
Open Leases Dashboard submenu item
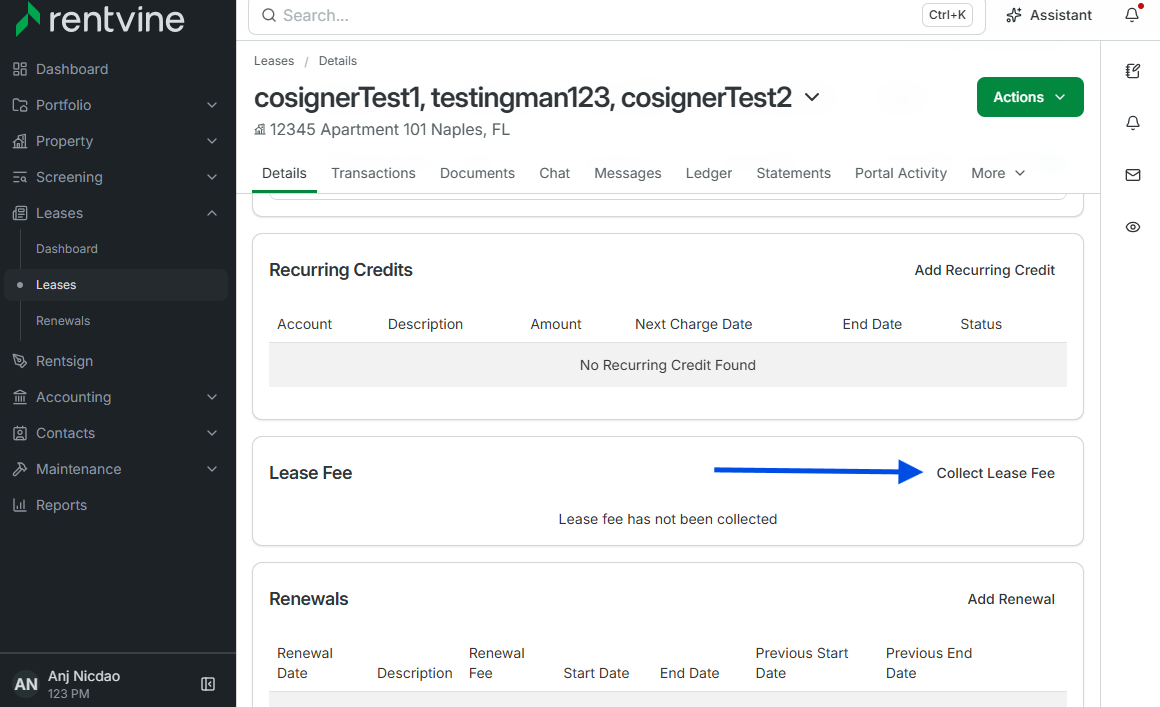(x=67, y=249)
